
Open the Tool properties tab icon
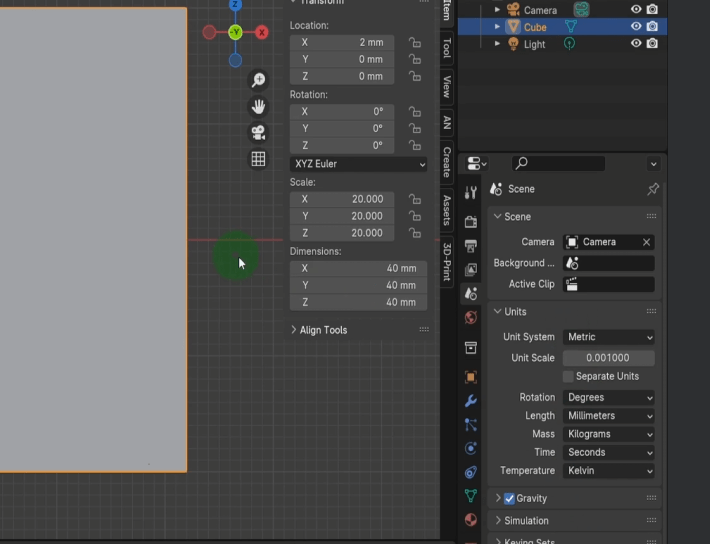coord(470,193)
